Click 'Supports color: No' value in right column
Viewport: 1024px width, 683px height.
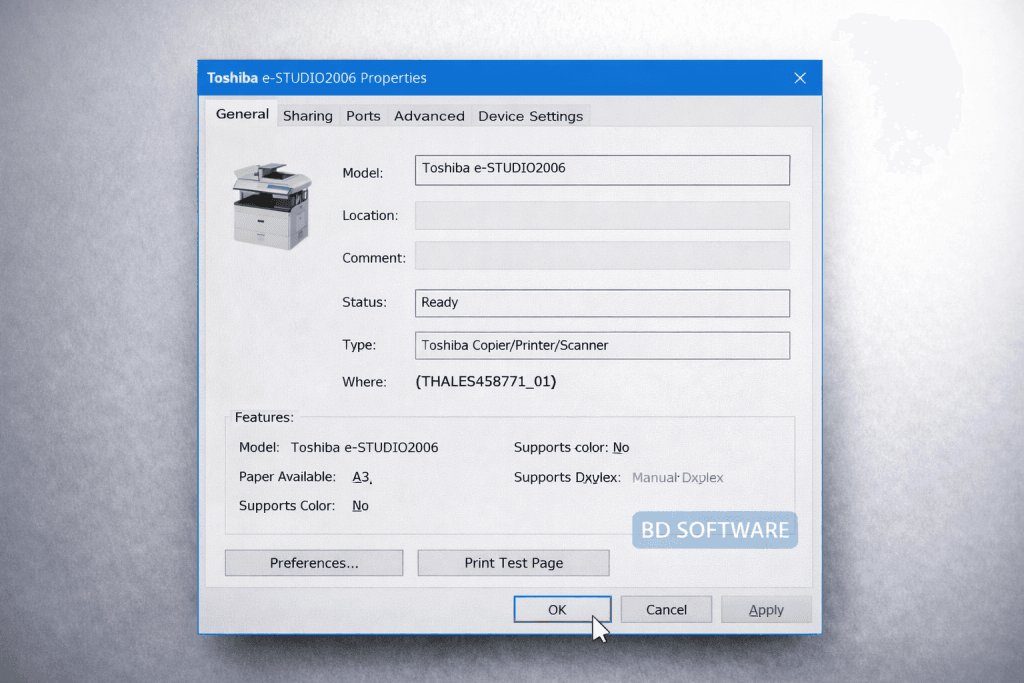click(621, 447)
